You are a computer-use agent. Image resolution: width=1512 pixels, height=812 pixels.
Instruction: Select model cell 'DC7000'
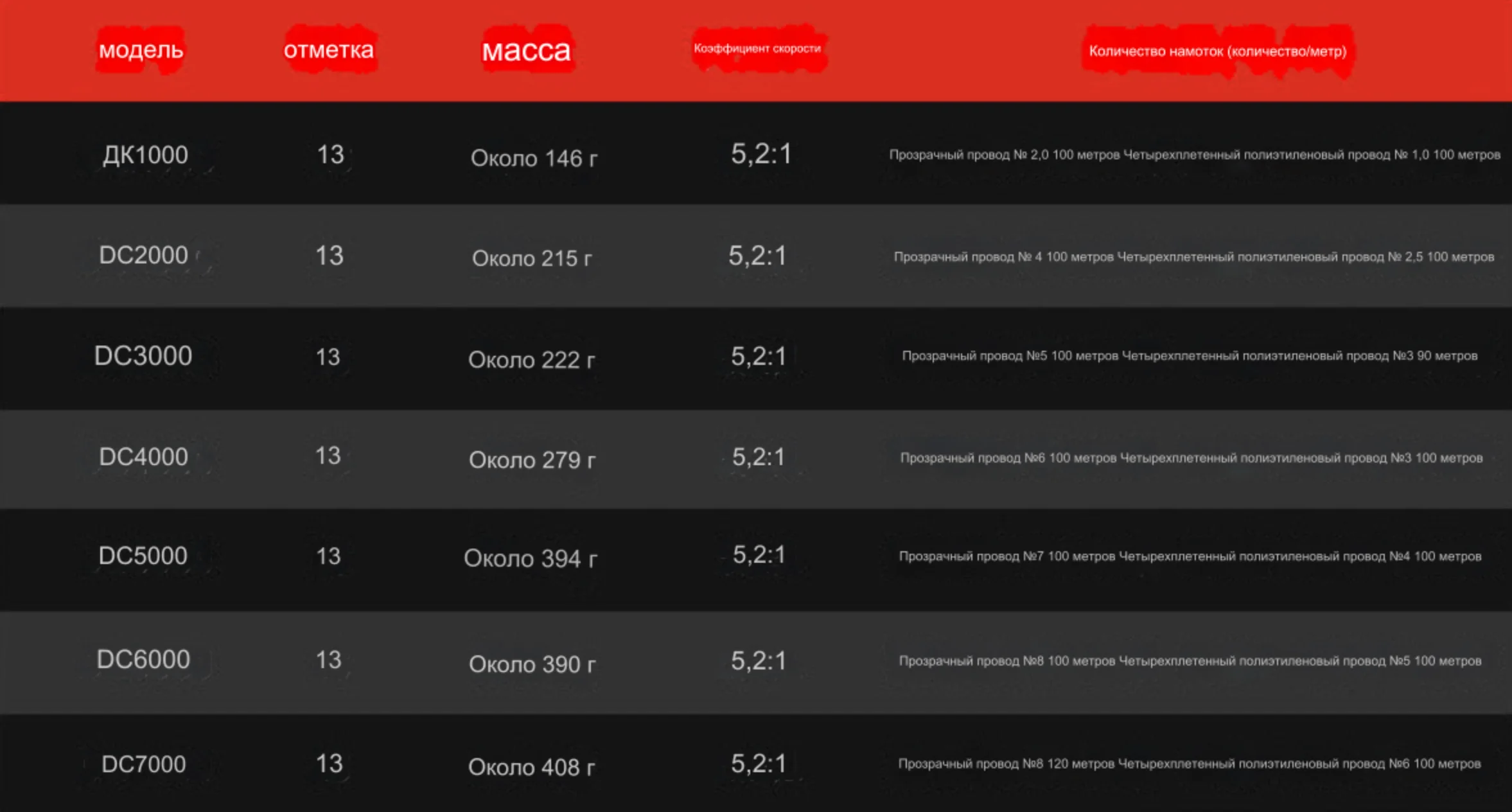pos(144,764)
